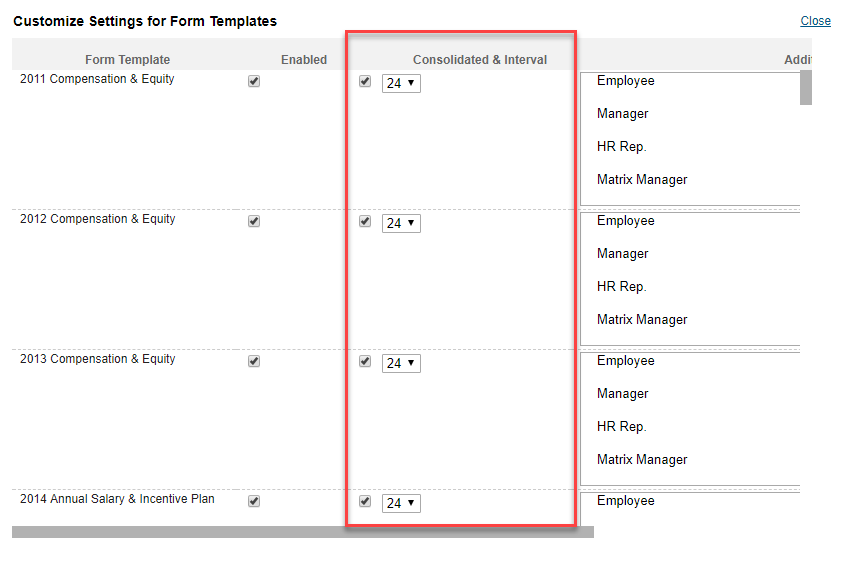Select Matrix Manager in 2011 template role list
The width and height of the screenshot is (843, 573).
(x=642, y=180)
